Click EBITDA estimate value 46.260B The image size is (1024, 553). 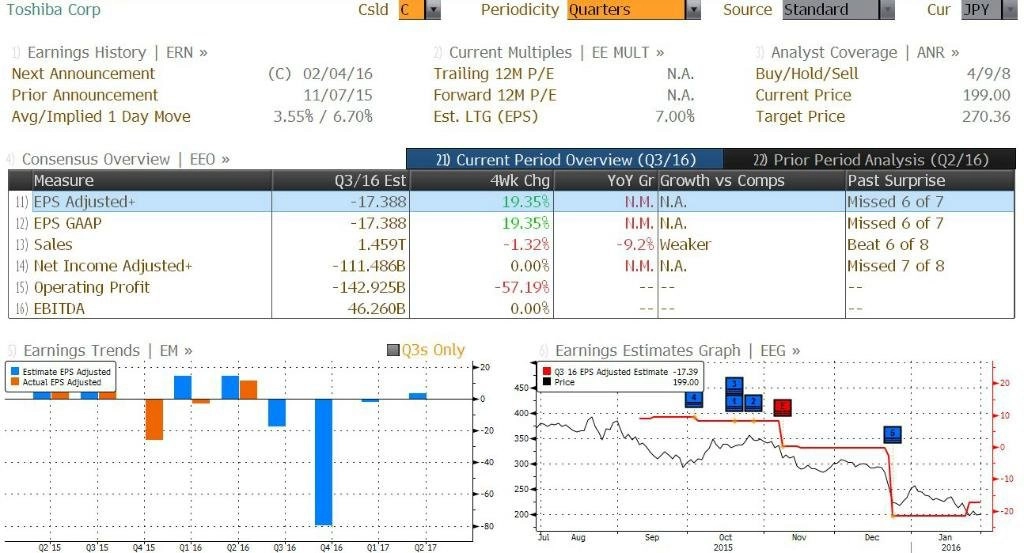tap(377, 308)
